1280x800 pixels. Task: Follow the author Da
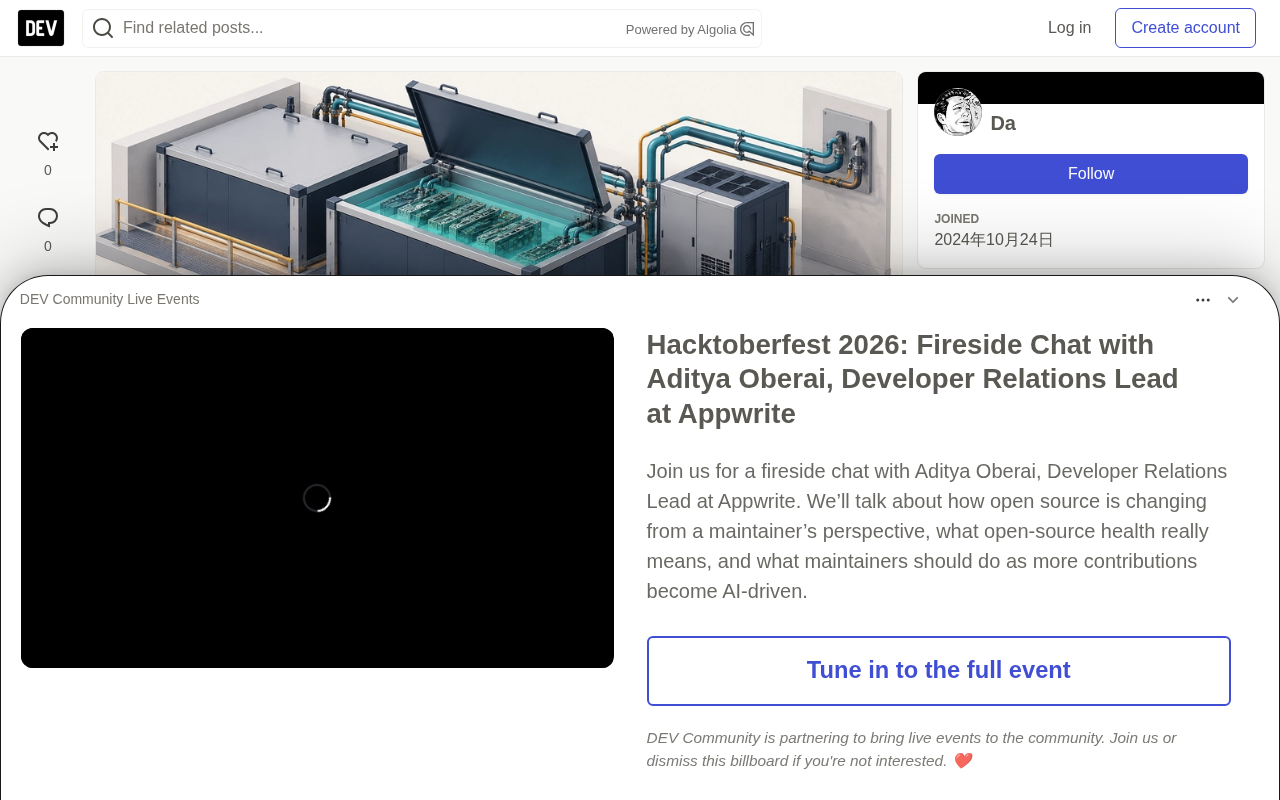pyautogui.click(x=1091, y=174)
